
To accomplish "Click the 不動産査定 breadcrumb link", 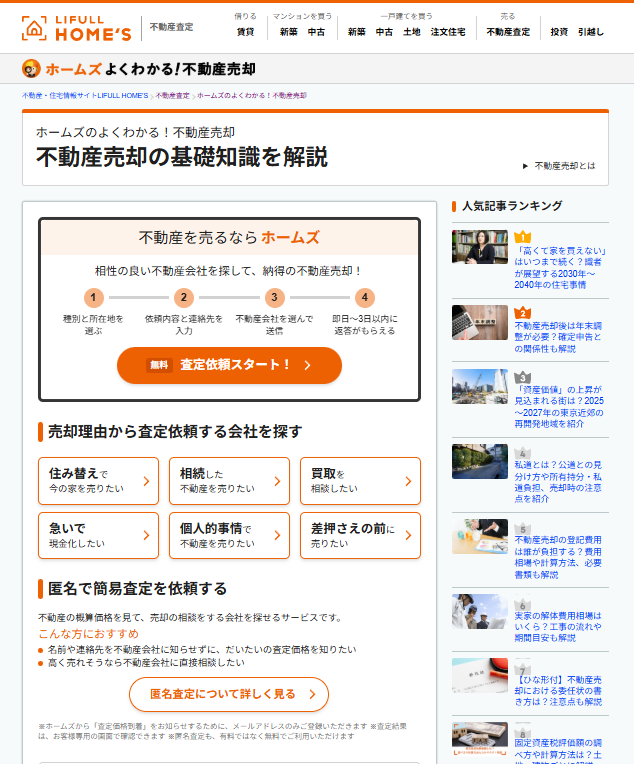I will pyautogui.click(x=172, y=95).
